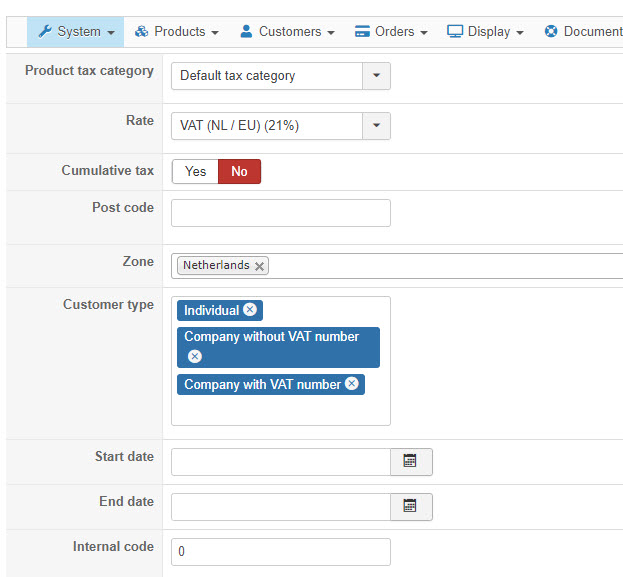
Task: Click the Start date calendar icon
Action: 410,461
